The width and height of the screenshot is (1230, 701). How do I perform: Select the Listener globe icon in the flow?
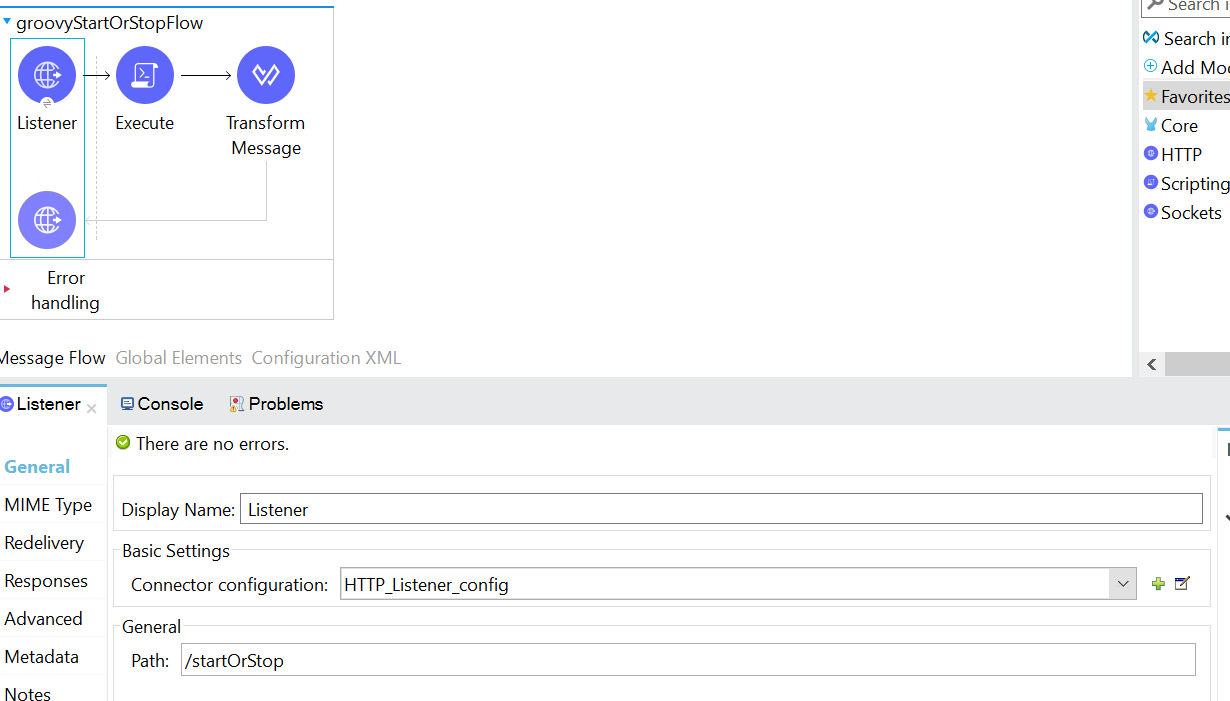click(x=47, y=75)
